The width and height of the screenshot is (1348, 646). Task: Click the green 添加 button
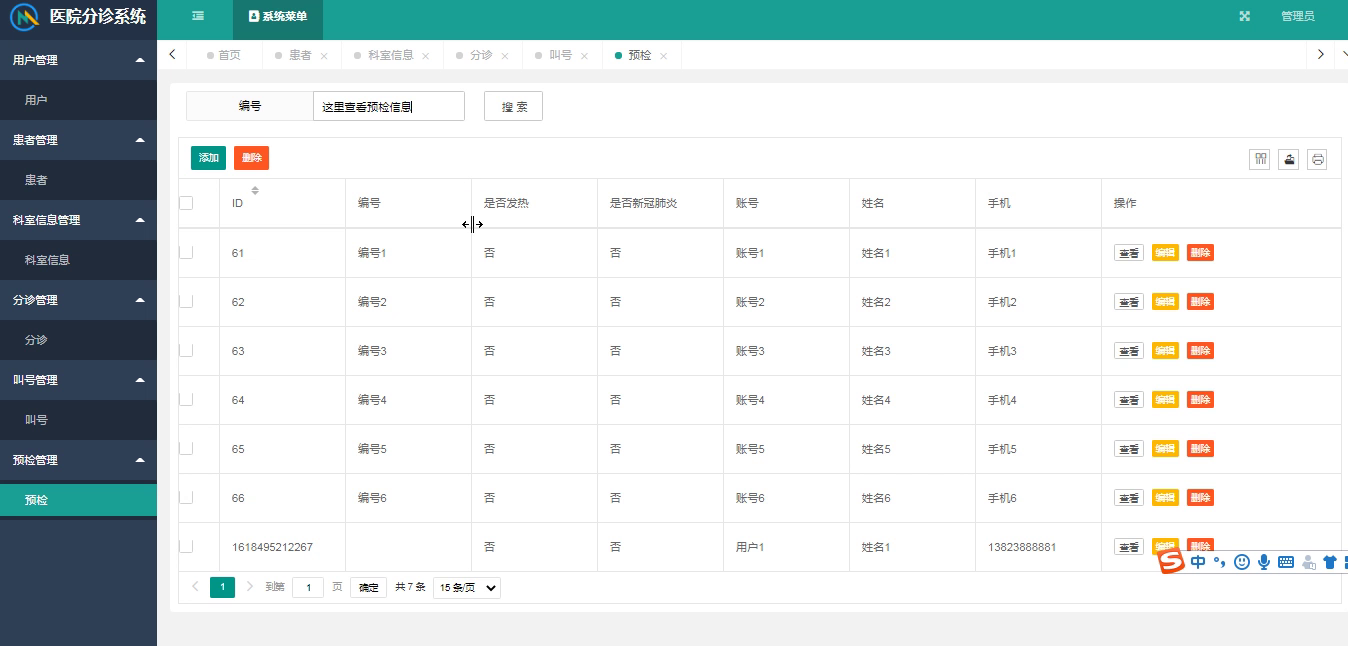(x=208, y=158)
